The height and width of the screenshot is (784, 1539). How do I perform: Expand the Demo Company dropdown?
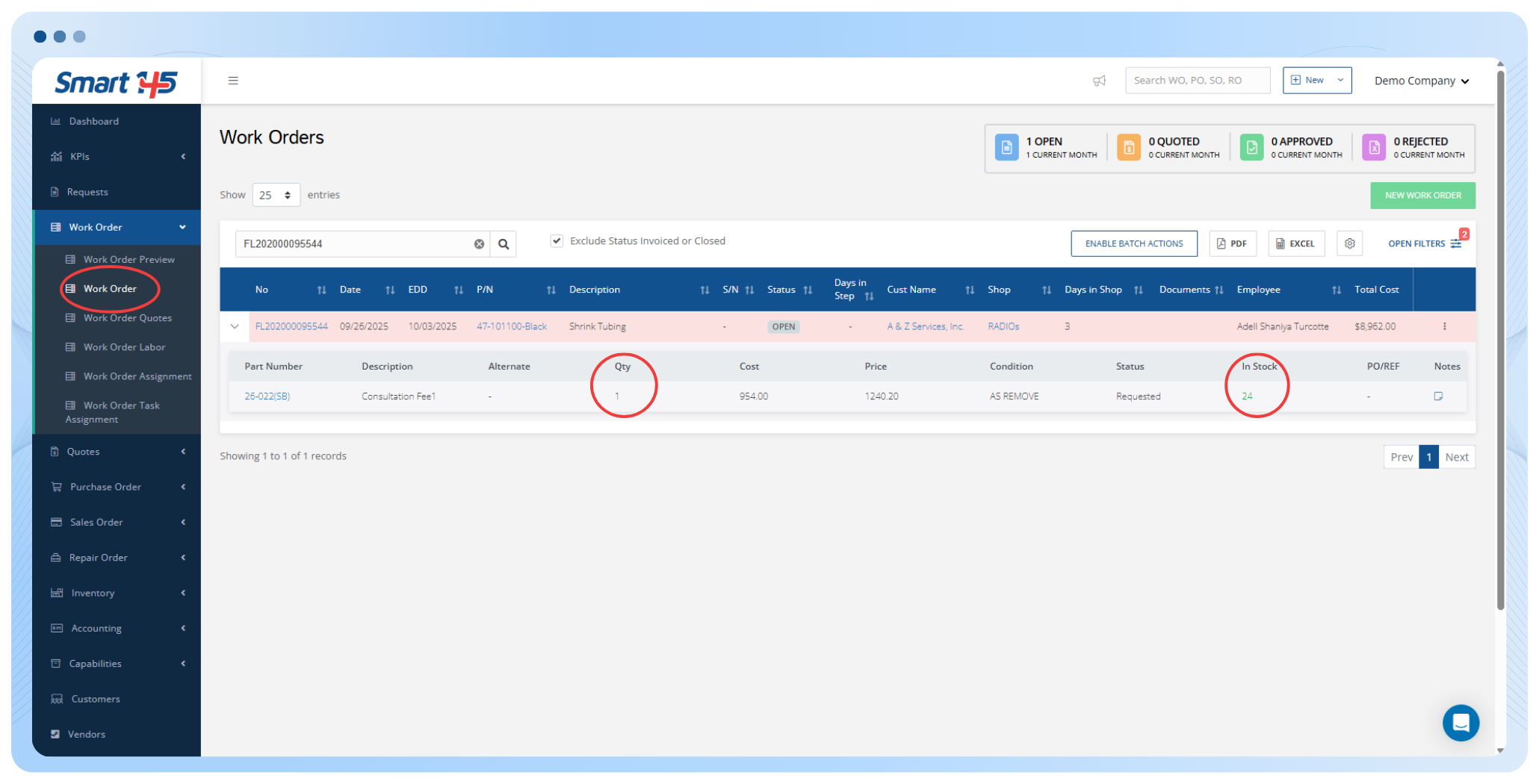tap(1421, 81)
